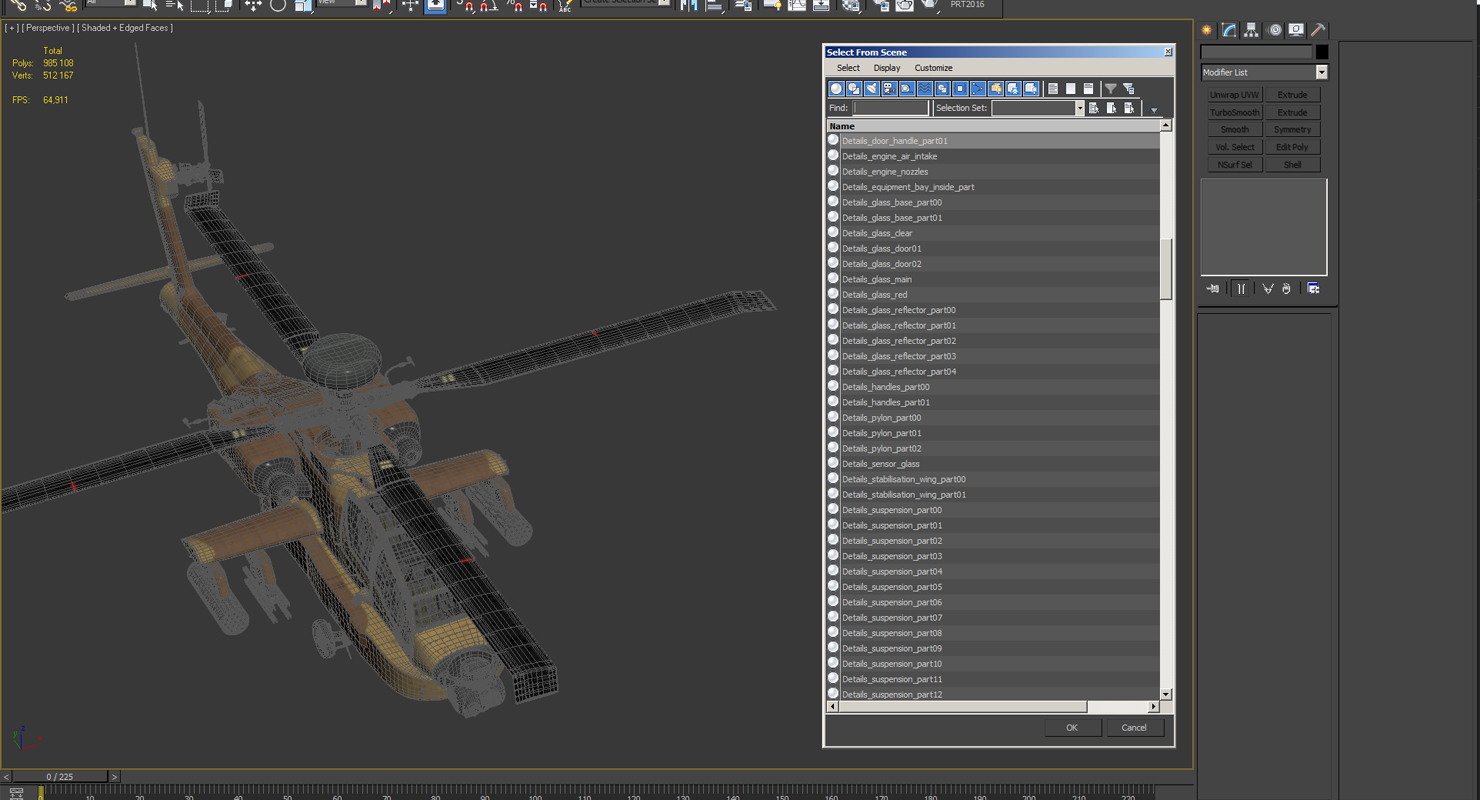Image resolution: width=1480 pixels, height=800 pixels.
Task: Click the ABC spelling icon in the main toolbar
Action: pyautogui.click(x=565, y=5)
